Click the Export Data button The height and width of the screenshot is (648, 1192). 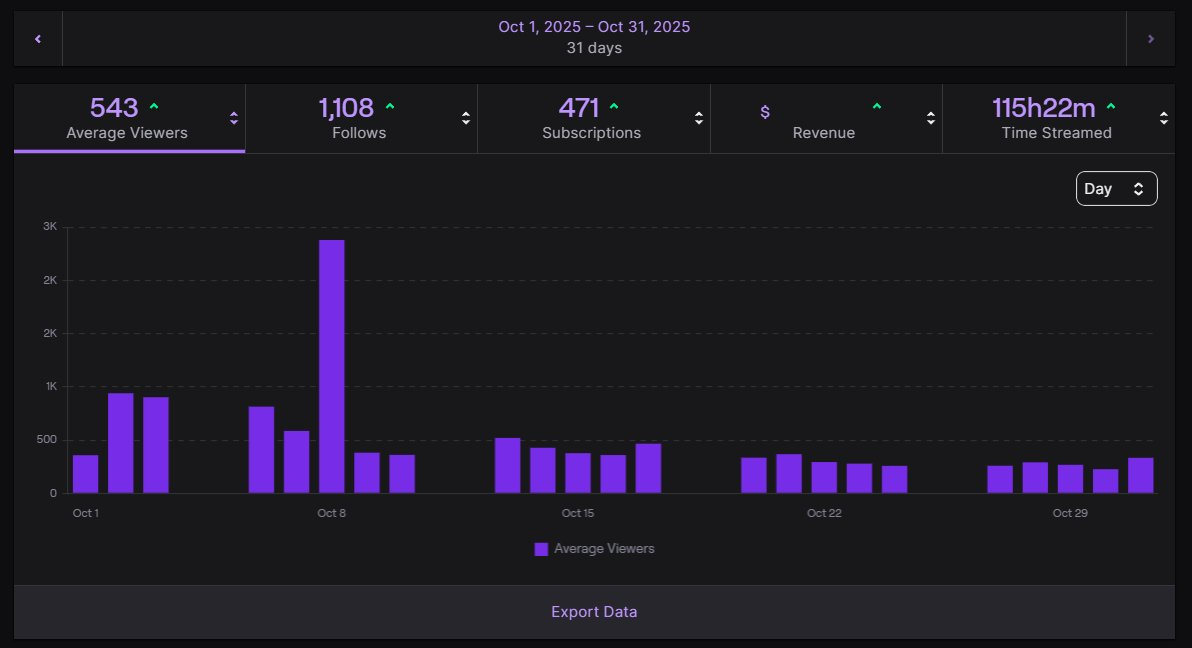click(594, 612)
